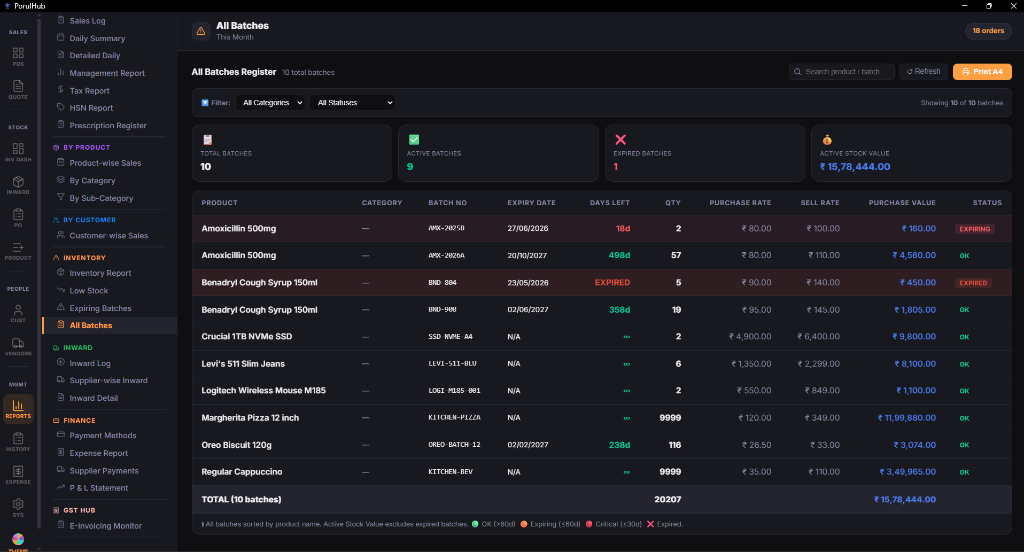Viewport: 1024px width, 552px height.
Task: Click the Days Left column header
Action: tap(609, 203)
